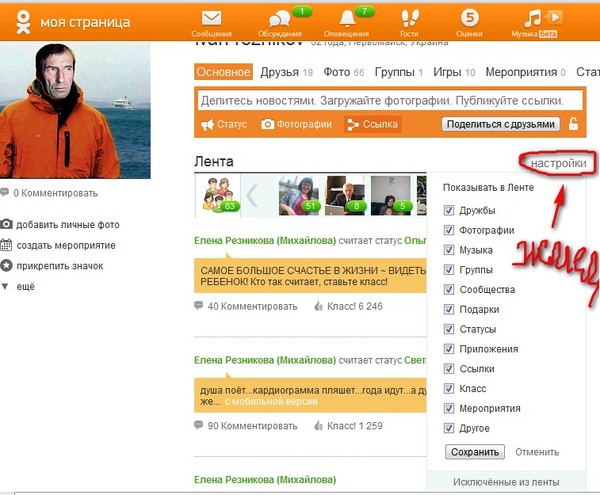Expand ещё menu in left sidebar
The width and height of the screenshot is (600, 495).
[18, 286]
